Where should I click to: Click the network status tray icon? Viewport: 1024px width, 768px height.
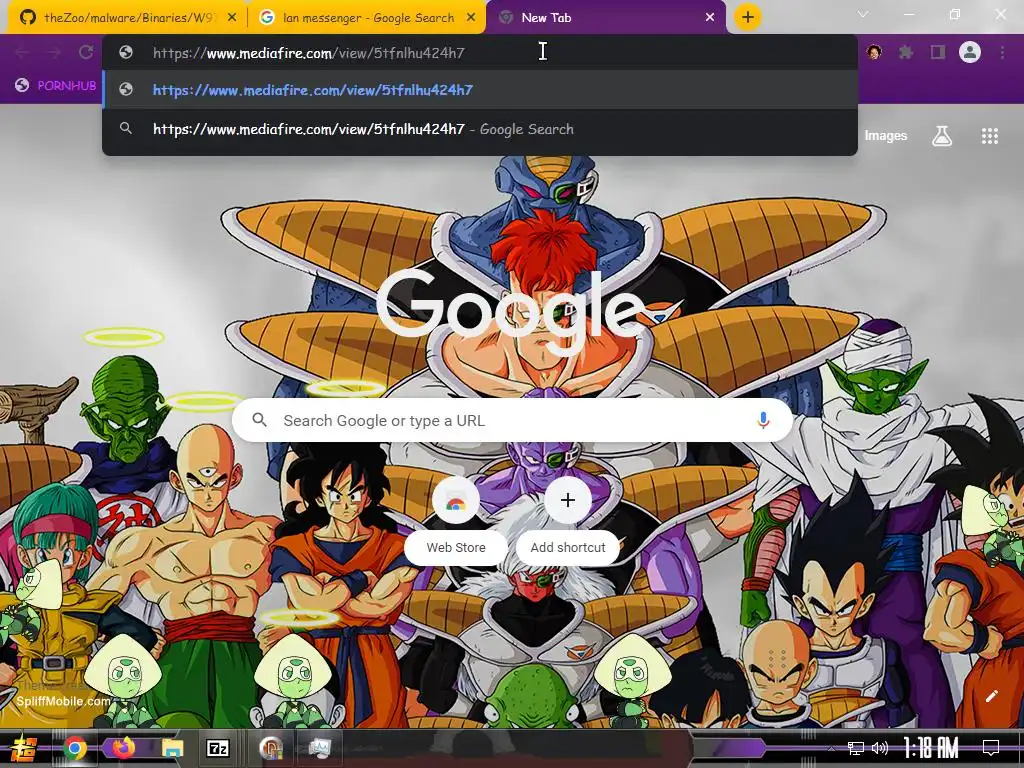coord(856,748)
